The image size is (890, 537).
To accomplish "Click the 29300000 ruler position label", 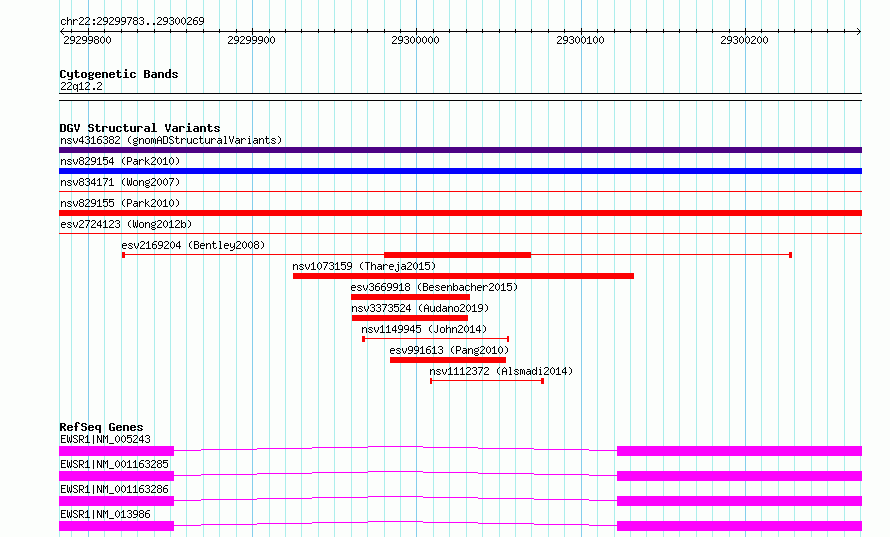I will tap(415, 40).
